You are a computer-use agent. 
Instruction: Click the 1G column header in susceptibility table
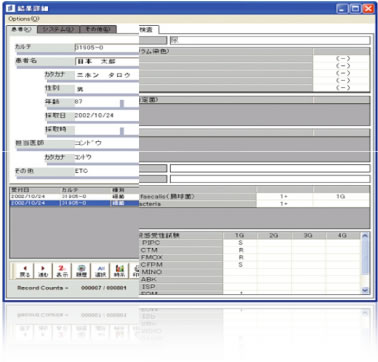pos(240,235)
